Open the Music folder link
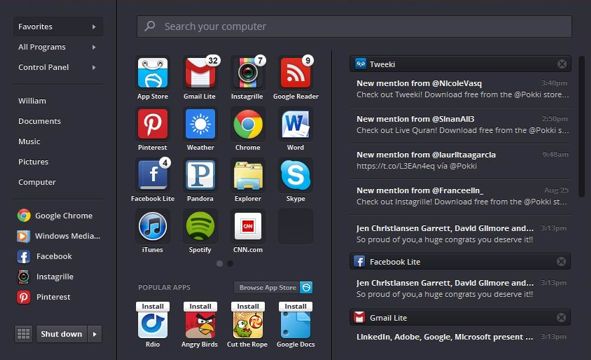 29,142
